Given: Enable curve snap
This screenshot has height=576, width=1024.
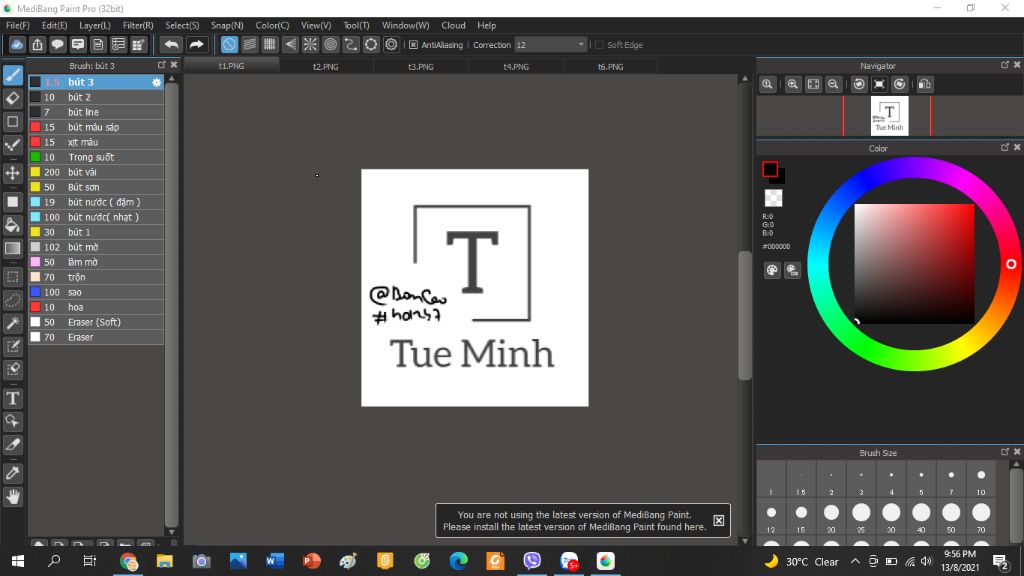Looking at the screenshot, I should [351, 44].
